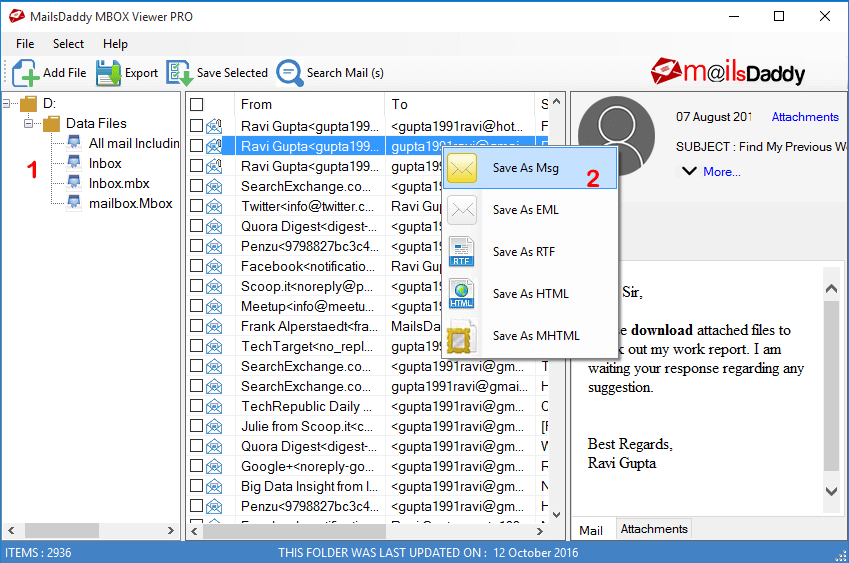Click the mailbox.Mbox file icon
This screenshot has height=563, width=849.
tap(74, 202)
